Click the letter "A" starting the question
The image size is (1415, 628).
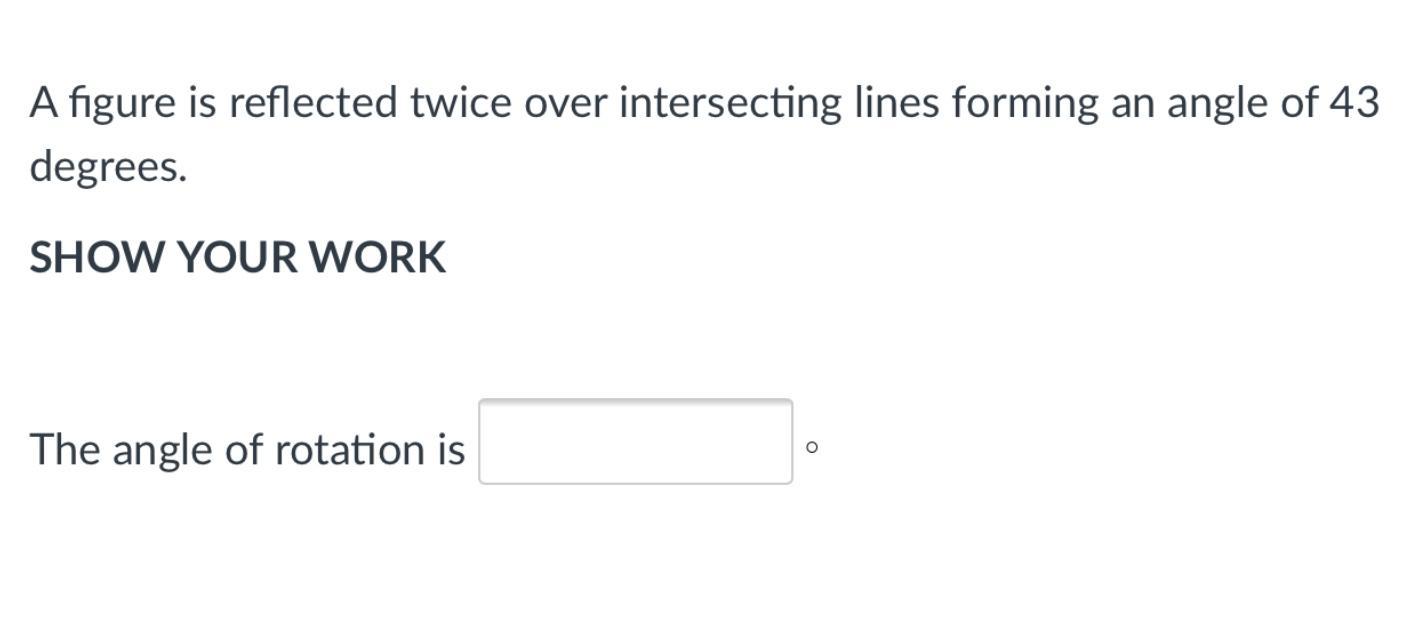click(43, 102)
